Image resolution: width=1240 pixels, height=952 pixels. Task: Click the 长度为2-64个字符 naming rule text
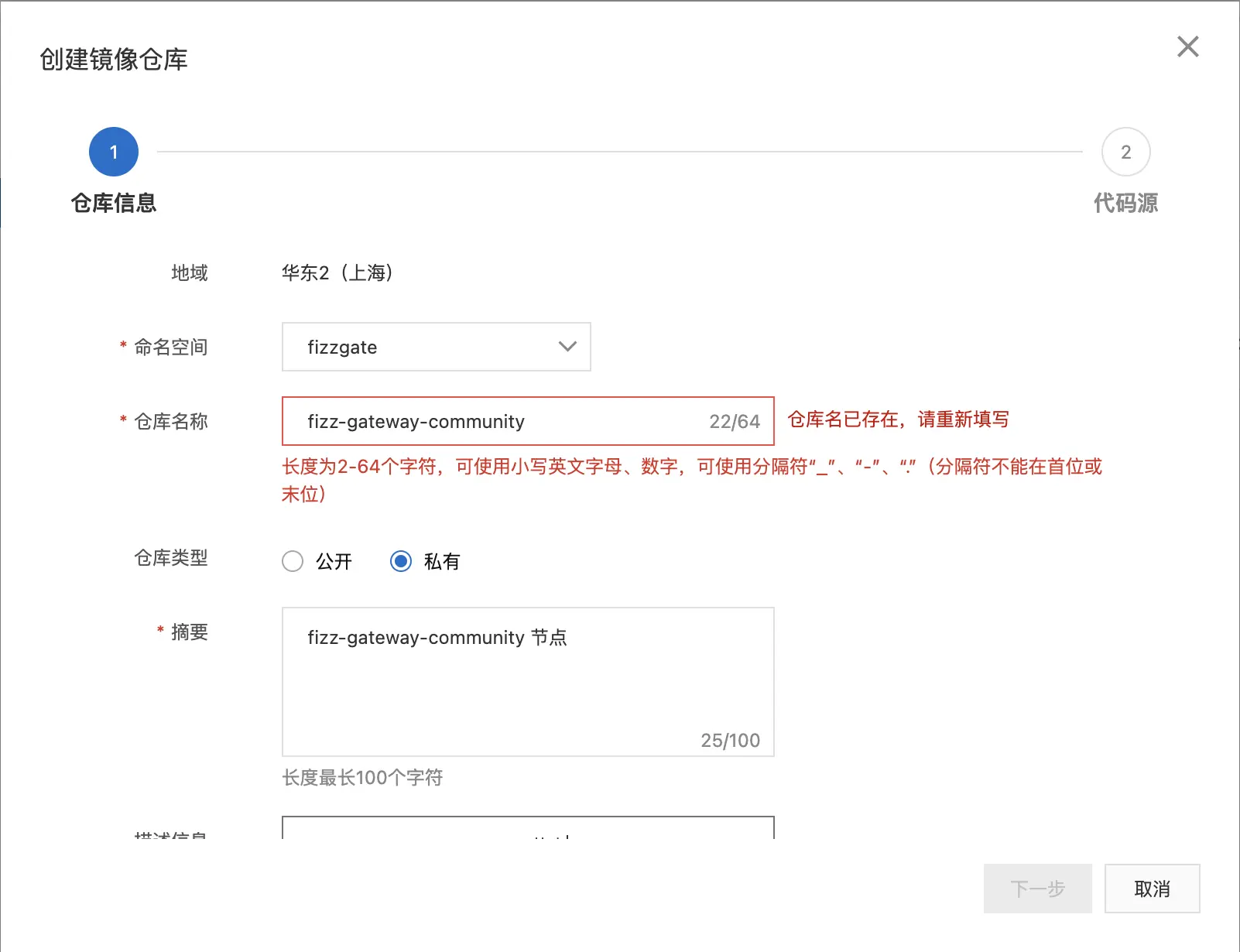pos(692,480)
